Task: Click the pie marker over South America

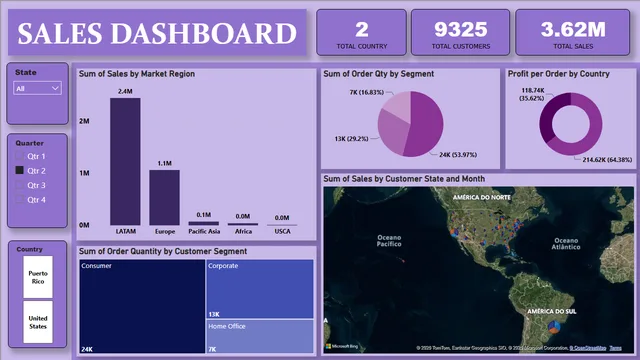Action: pos(554,327)
